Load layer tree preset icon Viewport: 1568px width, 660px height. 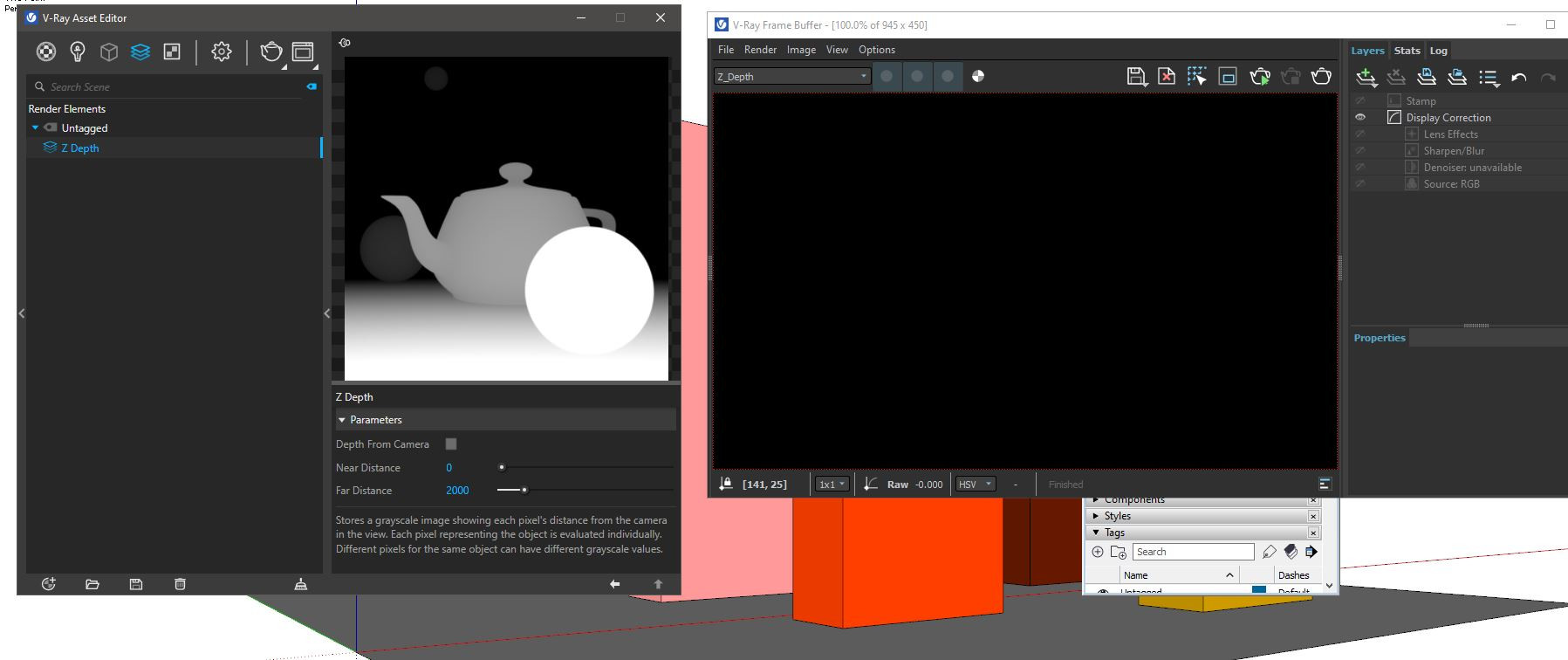(1457, 78)
